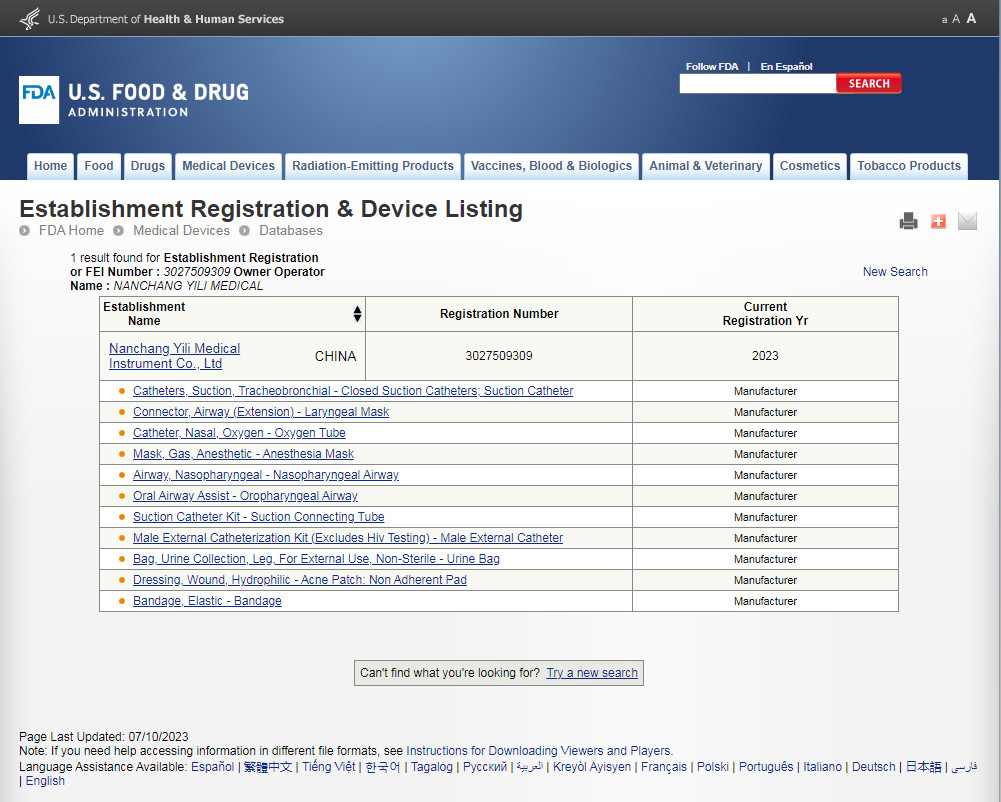The image size is (1001, 802).
Task: Open Mask, Gas, Anesthetic listing link
Action: [243, 454]
